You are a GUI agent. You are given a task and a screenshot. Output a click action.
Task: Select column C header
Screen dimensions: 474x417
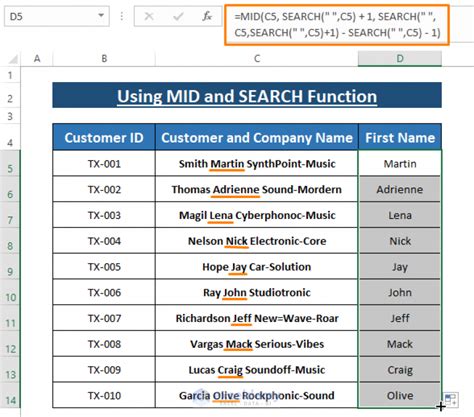coord(257,59)
